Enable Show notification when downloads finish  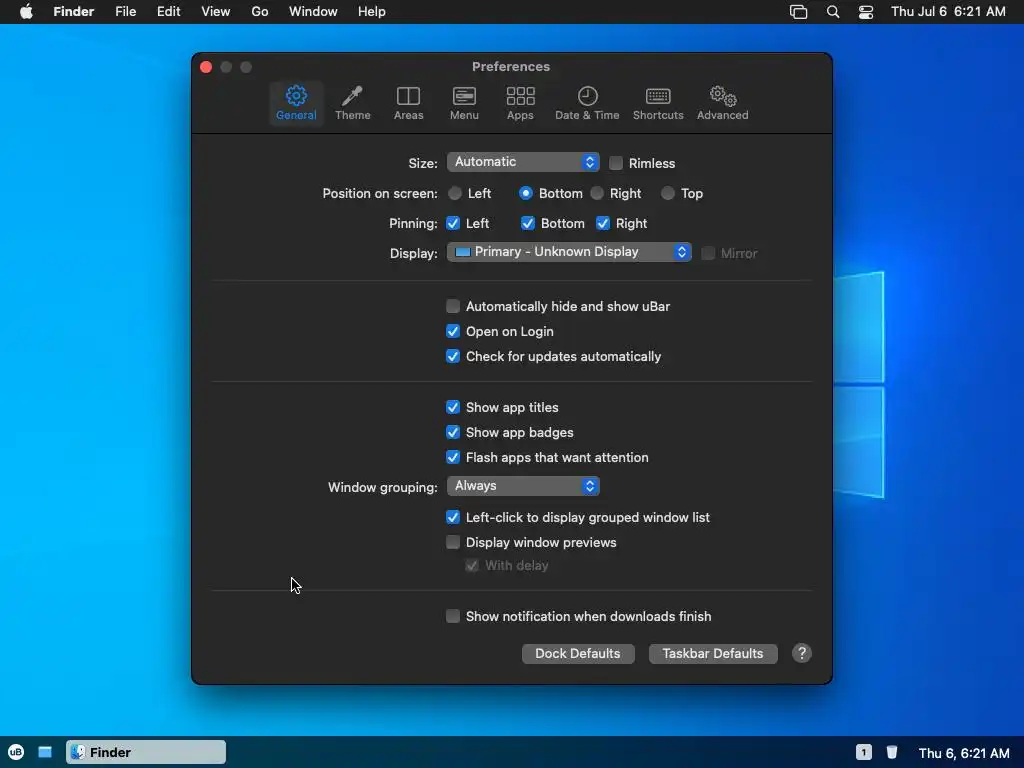pyautogui.click(x=453, y=616)
